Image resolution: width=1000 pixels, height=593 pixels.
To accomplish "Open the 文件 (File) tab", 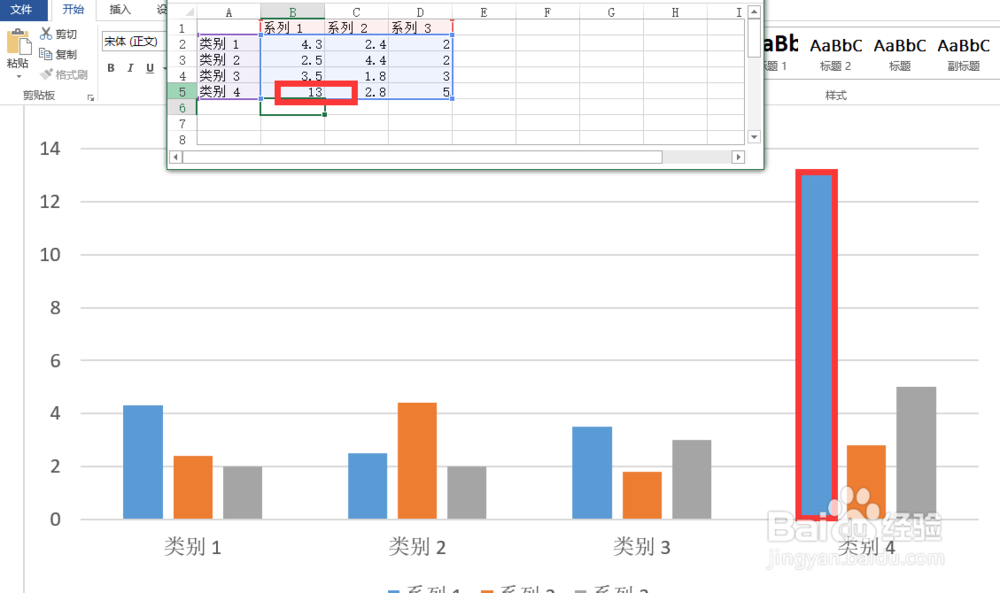I will point(23,10).
